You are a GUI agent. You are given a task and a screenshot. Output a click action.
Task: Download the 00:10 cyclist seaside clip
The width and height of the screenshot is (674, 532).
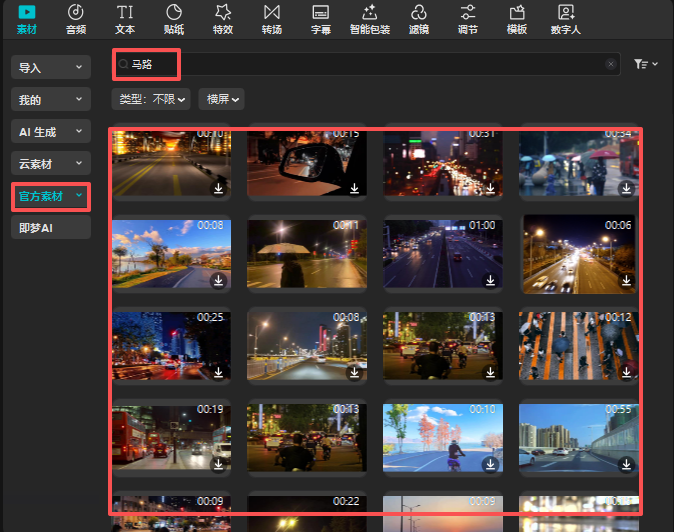(490, 464)
